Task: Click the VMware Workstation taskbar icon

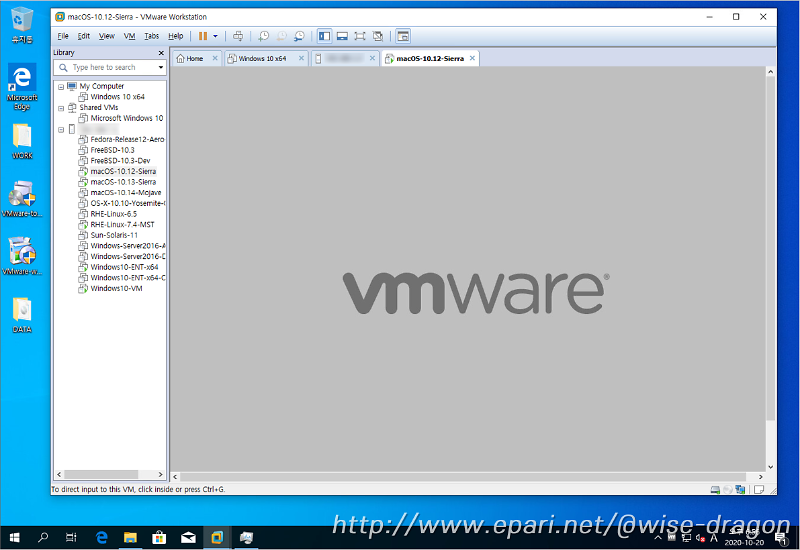Action: click(x=217, y=538)
